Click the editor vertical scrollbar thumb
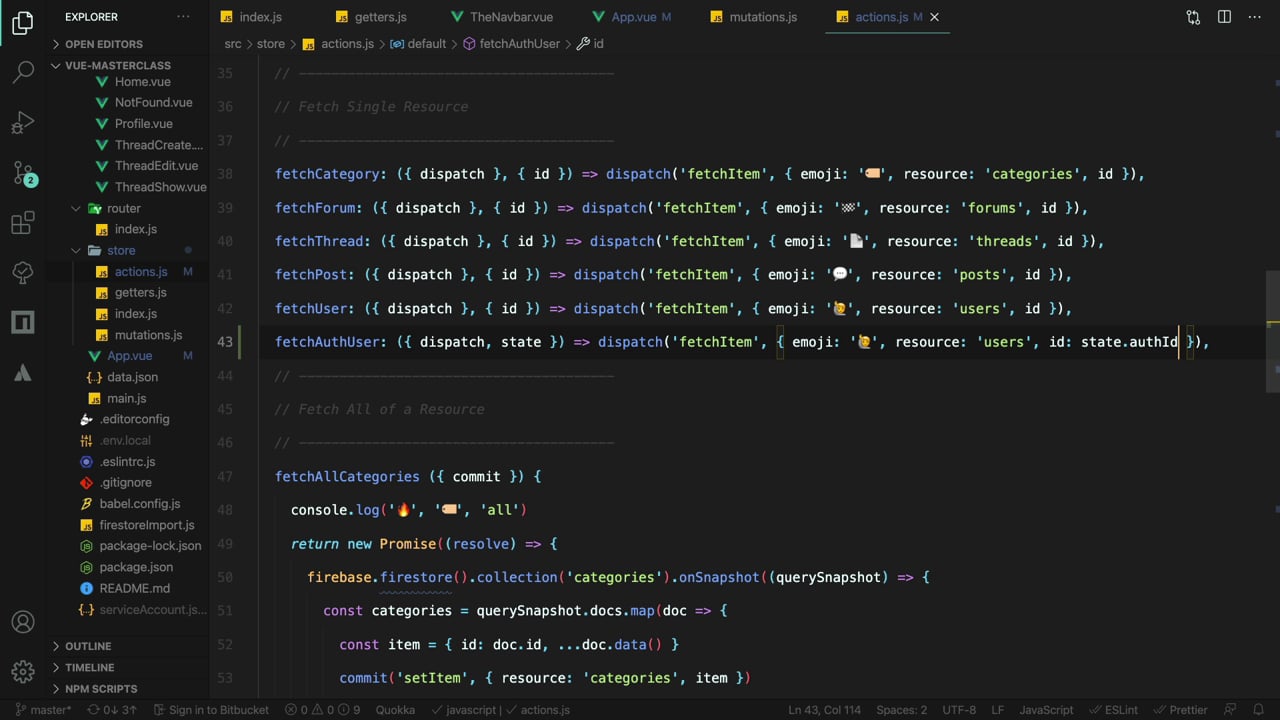The height and width of the screenshot is (720, 1280). 1273,330
